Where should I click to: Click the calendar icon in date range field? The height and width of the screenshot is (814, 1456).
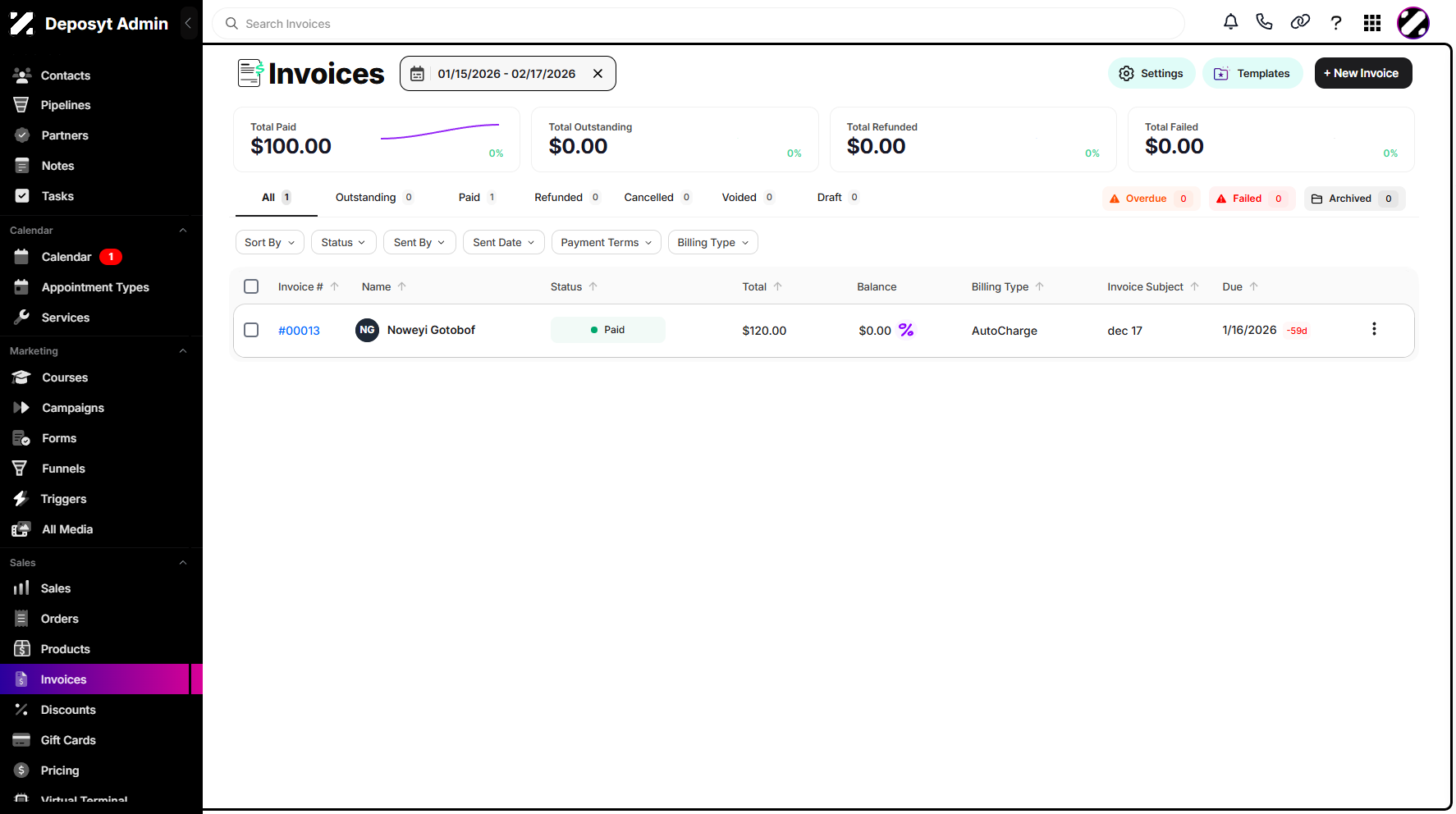click(x=417, y=74)
